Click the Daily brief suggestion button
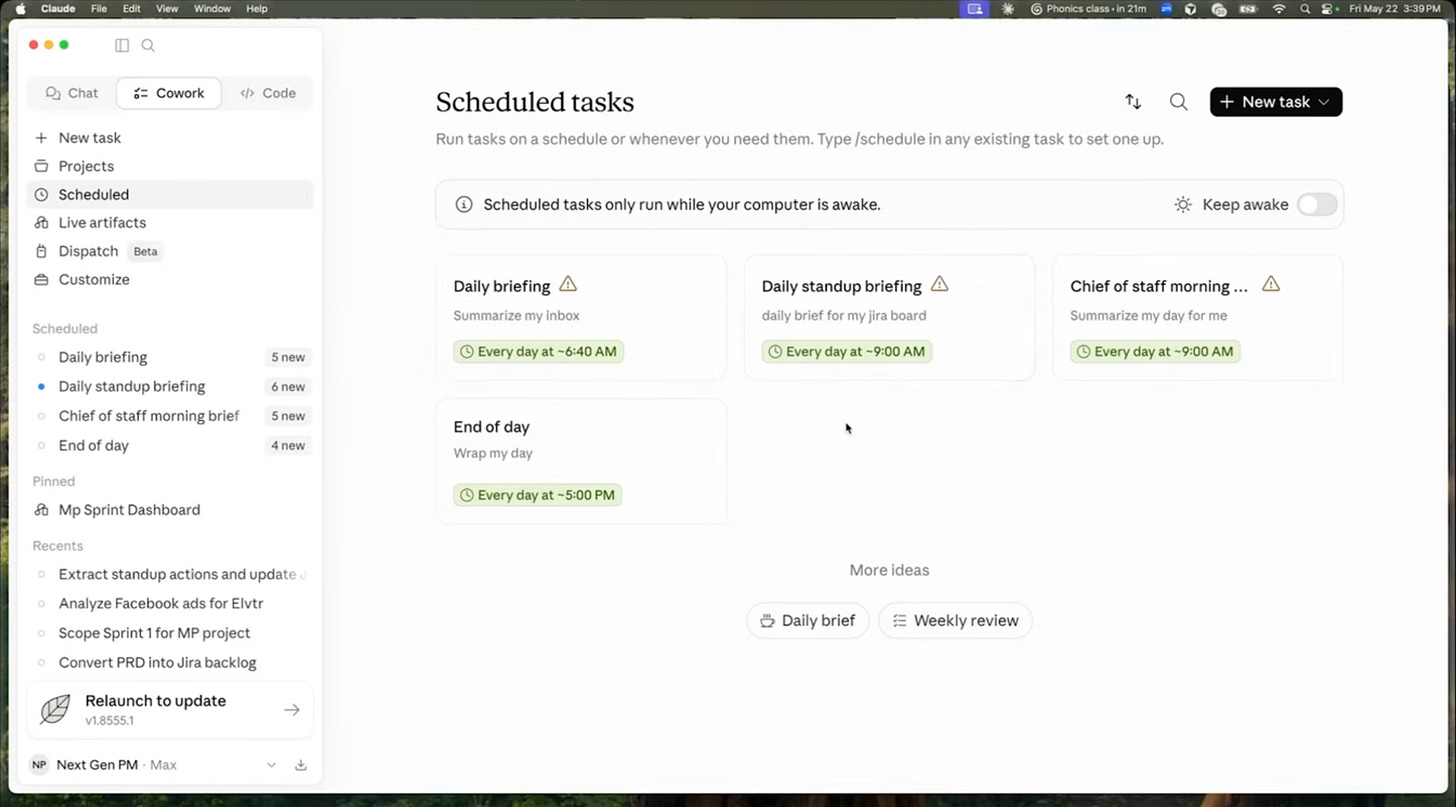This screenshot has height=807, width=1456. [808, 621]
